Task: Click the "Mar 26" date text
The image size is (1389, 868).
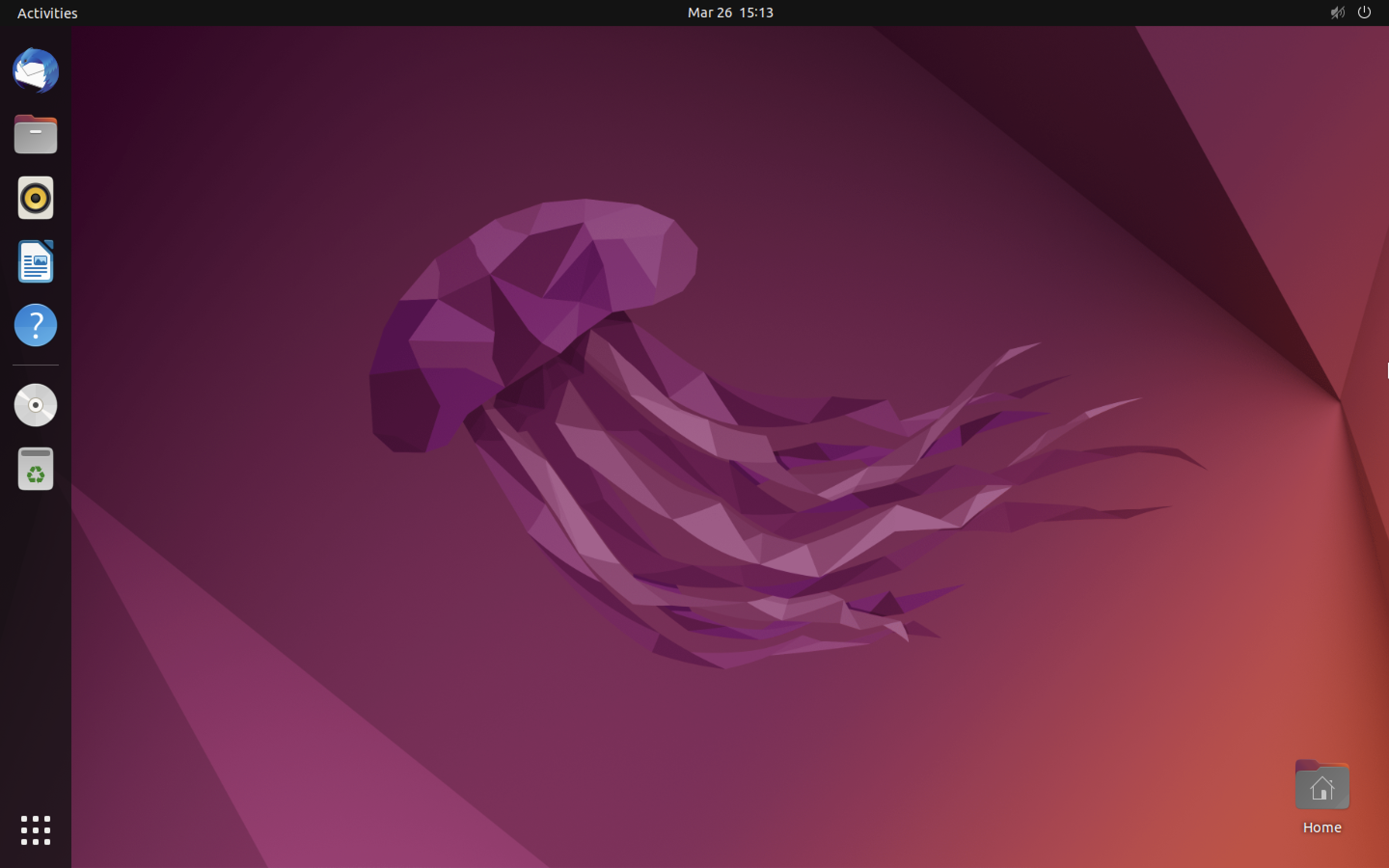Action: pos(709,13)
